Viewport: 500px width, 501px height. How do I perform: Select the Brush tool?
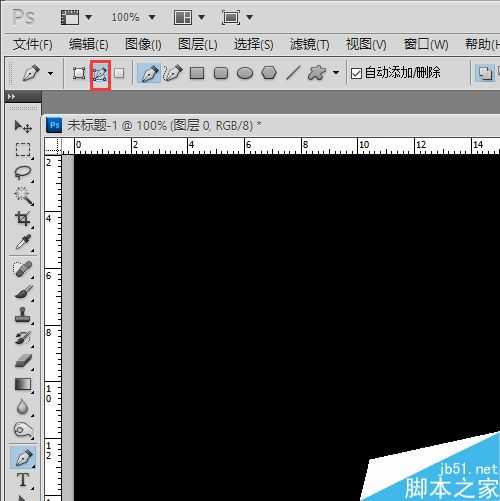pyautogui.click(x=24, y=292)
